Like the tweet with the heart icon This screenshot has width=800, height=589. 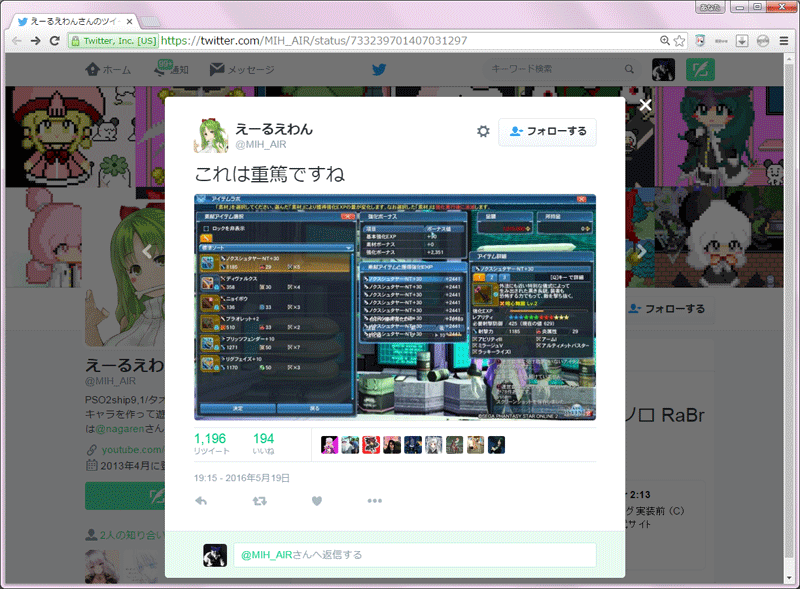317,501
